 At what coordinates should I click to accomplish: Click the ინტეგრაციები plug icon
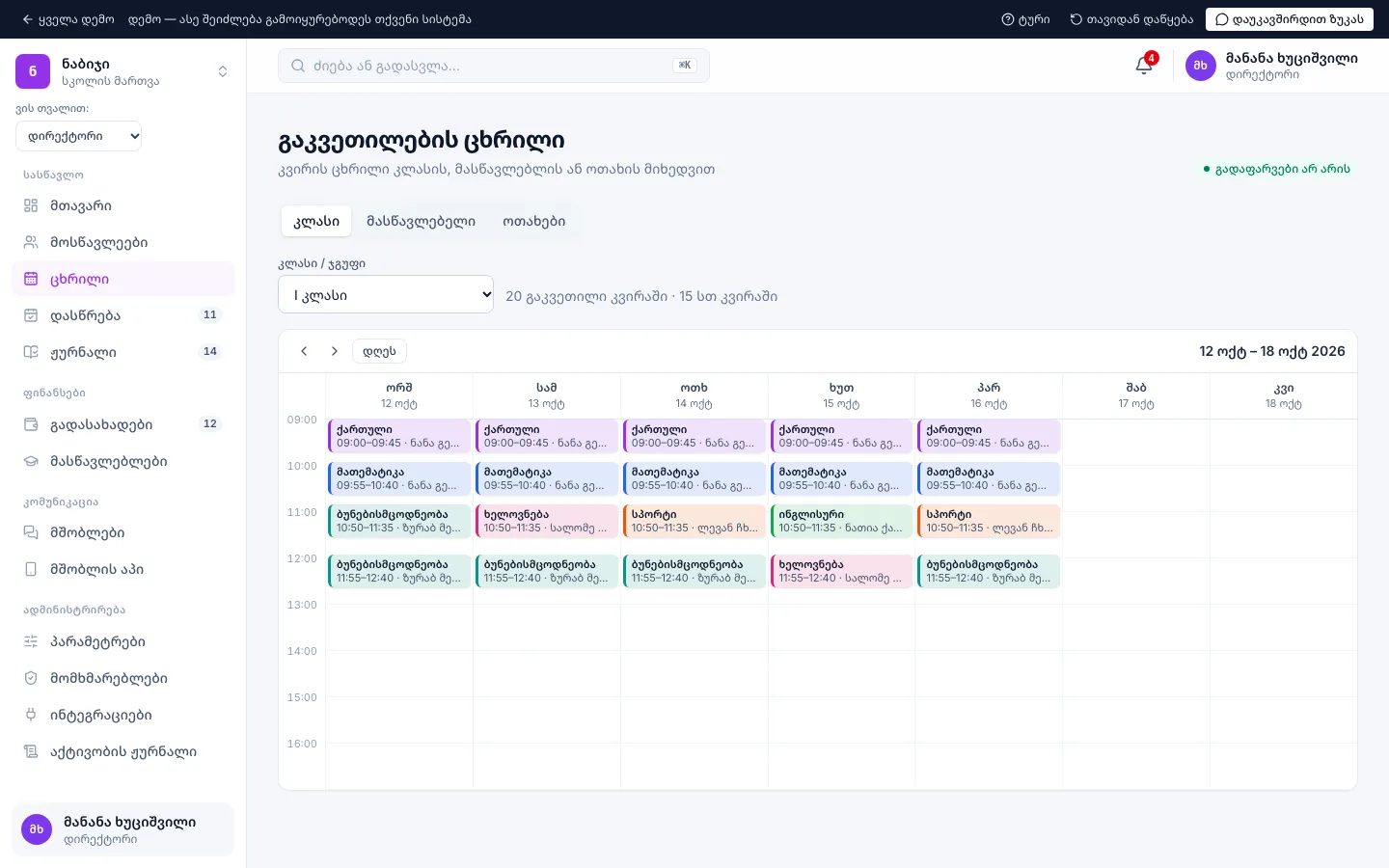[x=31, y=715]
